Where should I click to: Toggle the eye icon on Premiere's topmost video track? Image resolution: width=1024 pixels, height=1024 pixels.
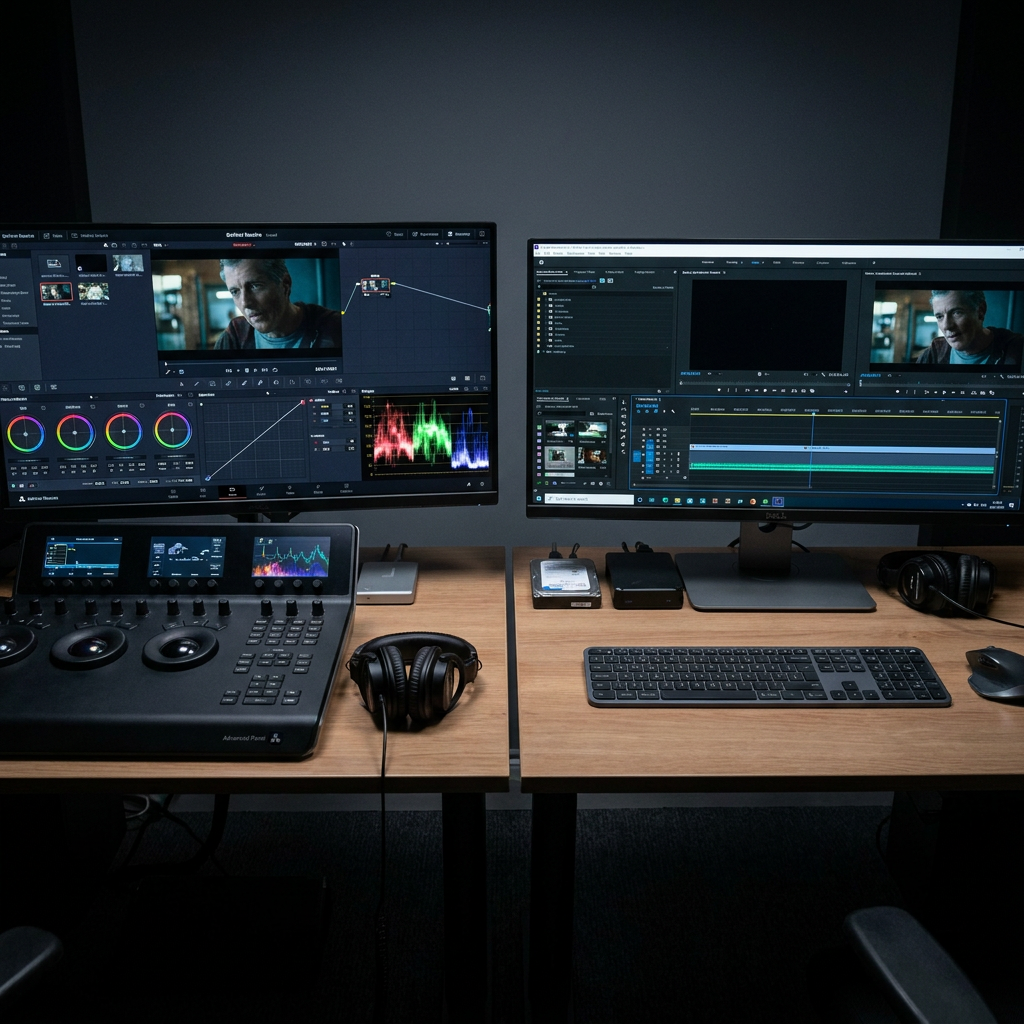(x=665, y=429)
